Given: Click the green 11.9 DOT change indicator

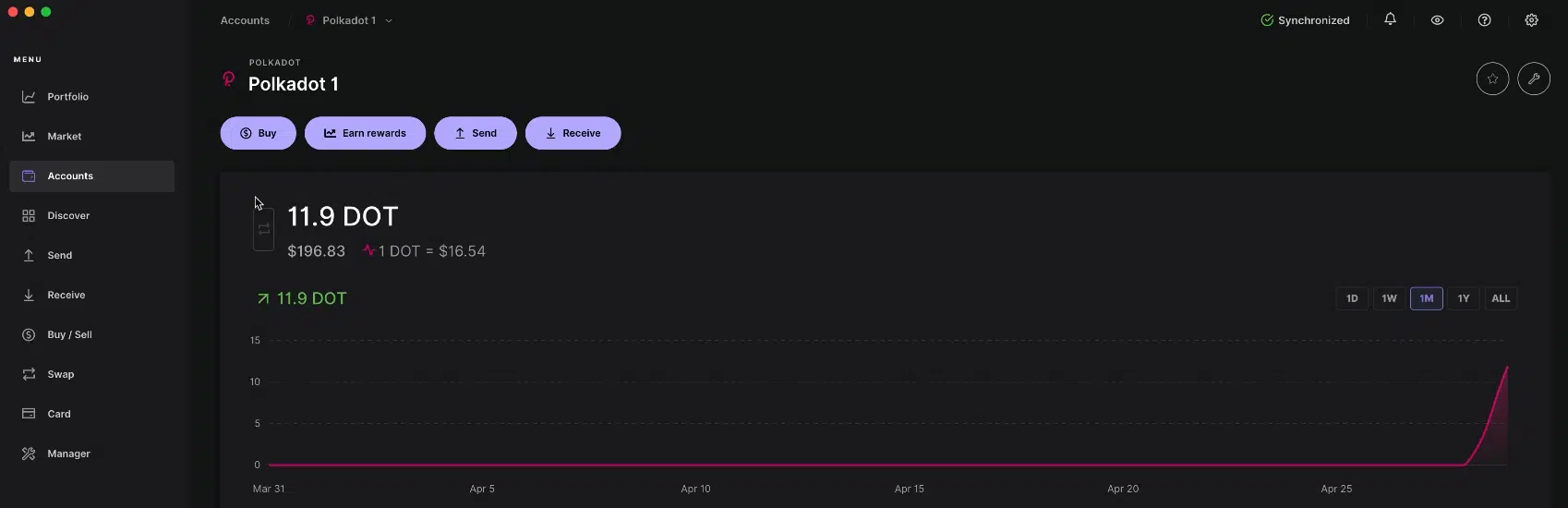Looking at the screenshot, I should coord(301,298).
